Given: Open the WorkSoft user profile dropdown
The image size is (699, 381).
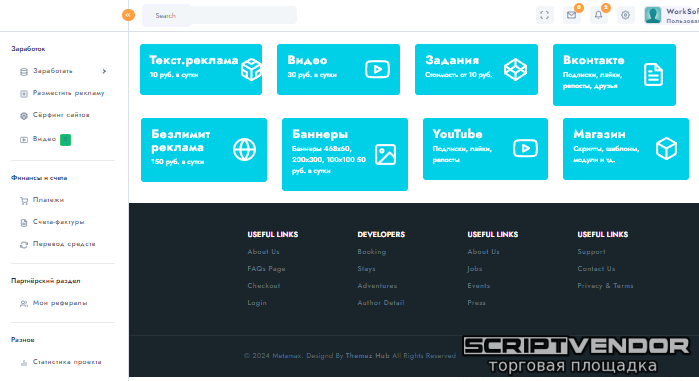Looking at the screenshot, I should point(671,15).
